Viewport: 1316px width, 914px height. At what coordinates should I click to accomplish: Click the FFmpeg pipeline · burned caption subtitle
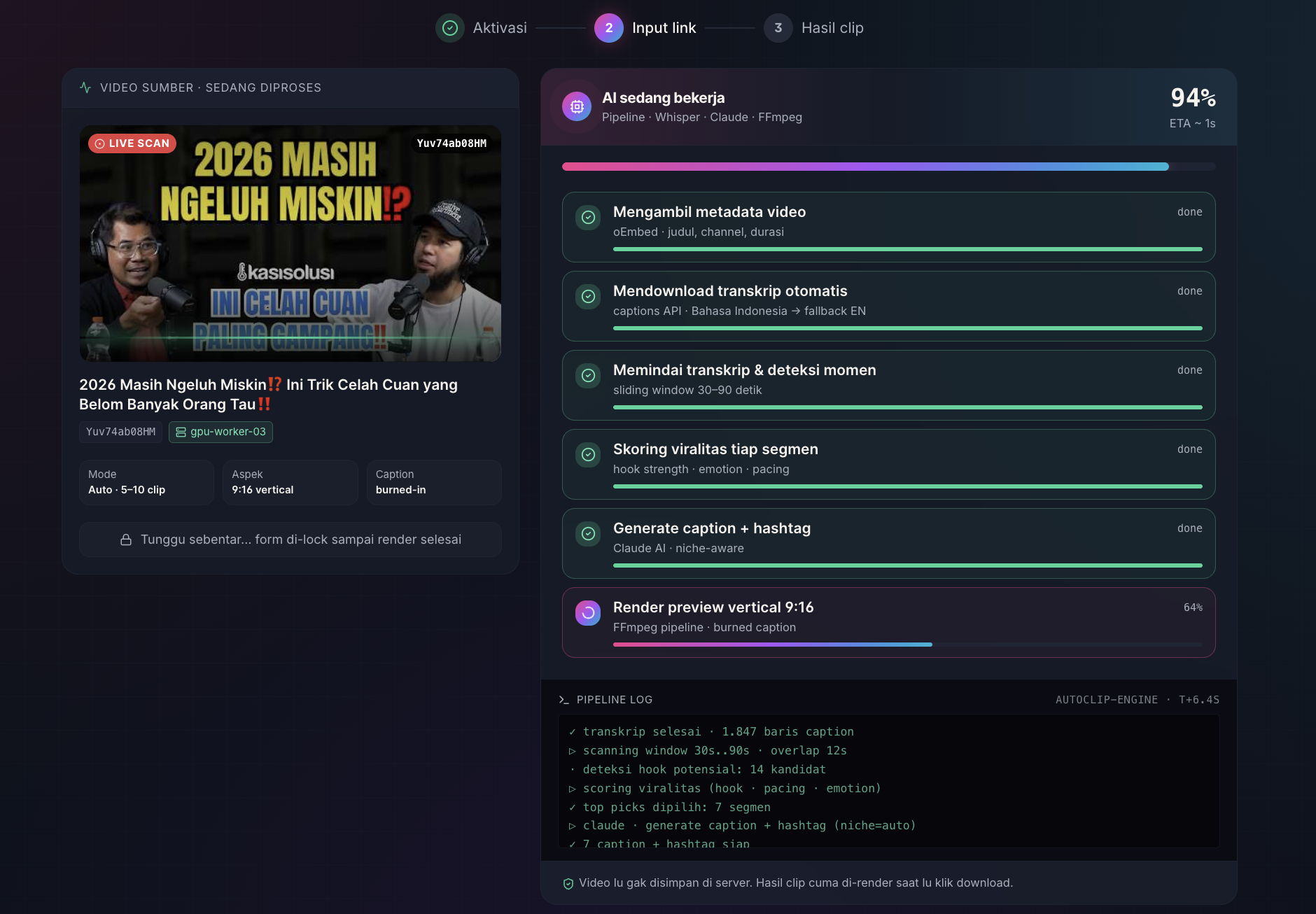pos(704,627)
